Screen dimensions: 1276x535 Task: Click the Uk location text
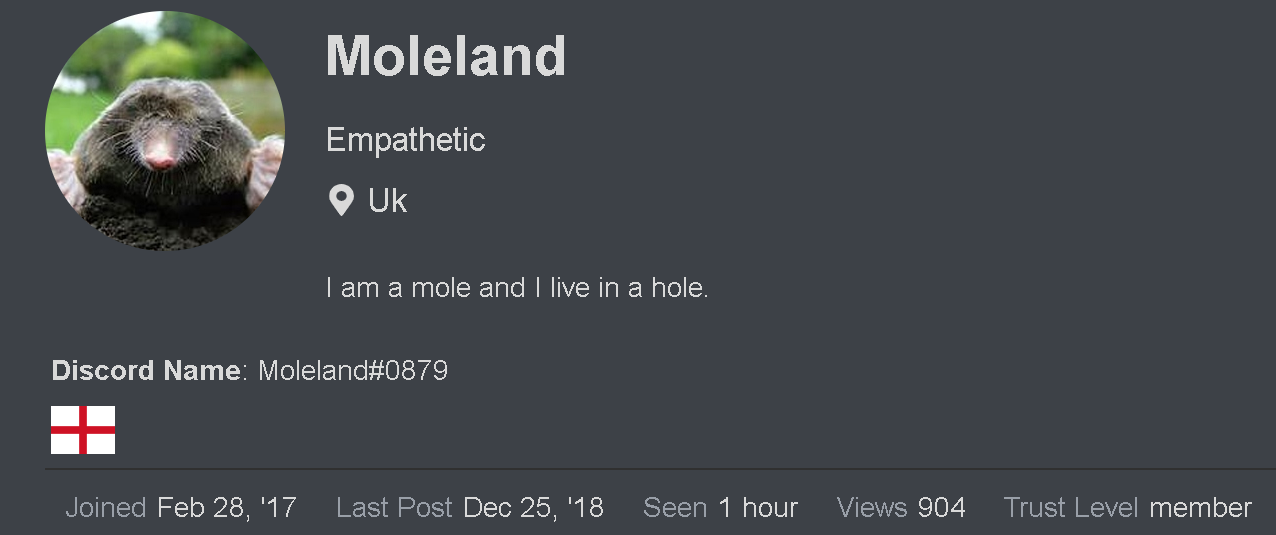(x=387, y=201)
